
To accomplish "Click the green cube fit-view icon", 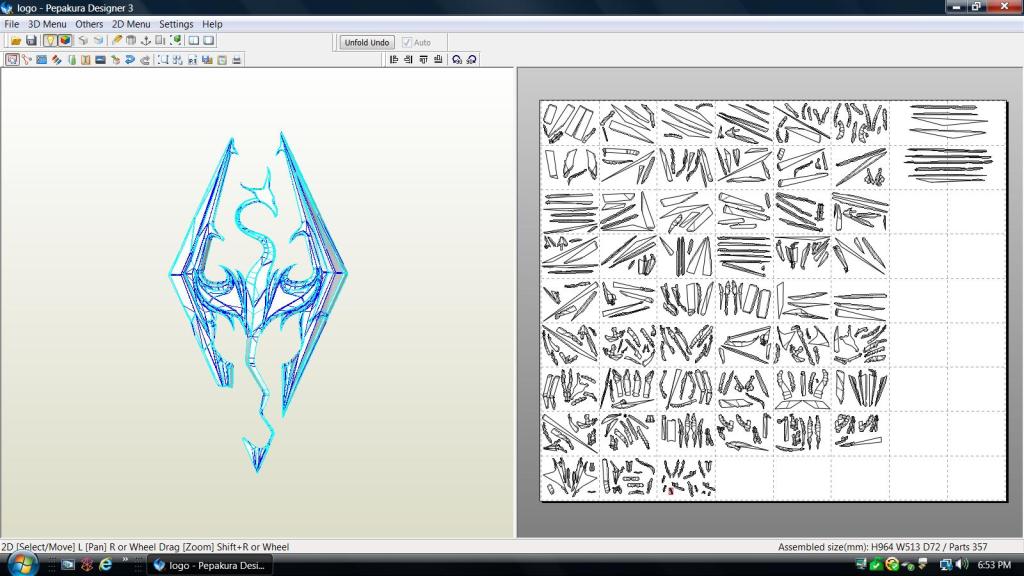I will click(175, 40).
